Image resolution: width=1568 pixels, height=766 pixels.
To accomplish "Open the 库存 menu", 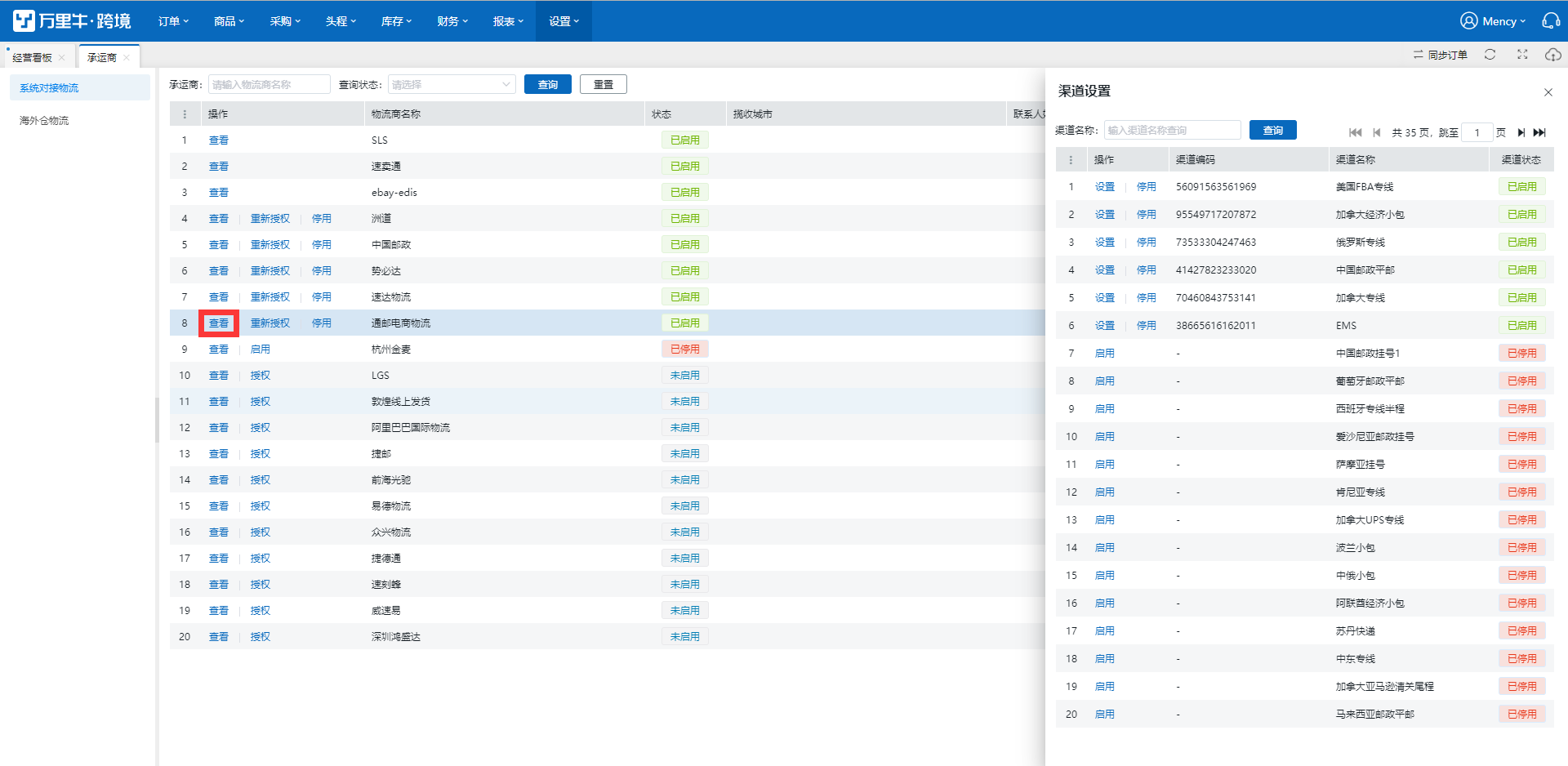I will tap(396, 21).
